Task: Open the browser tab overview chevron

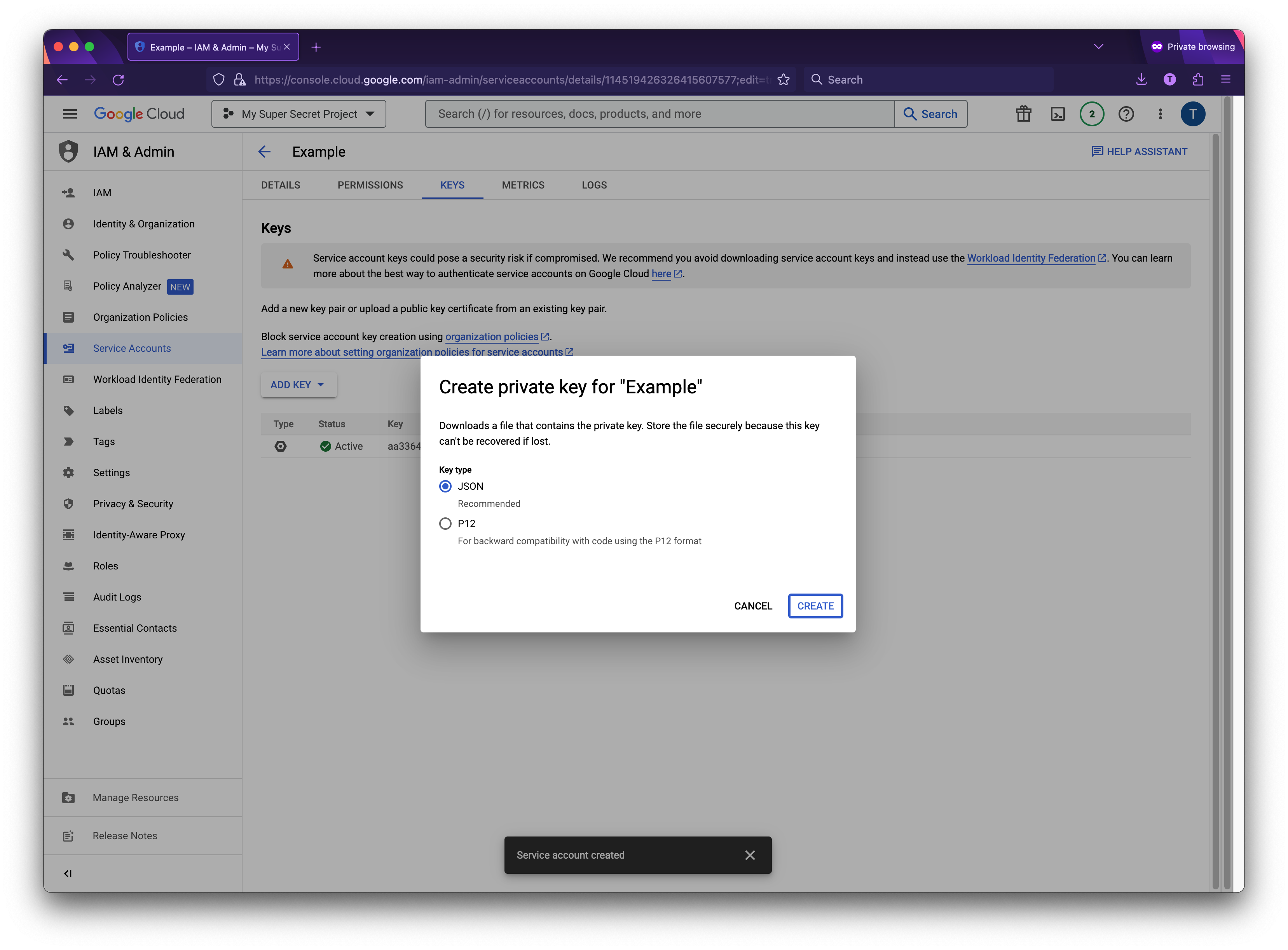Action: pyautogui.click(x=1098, y=47)
